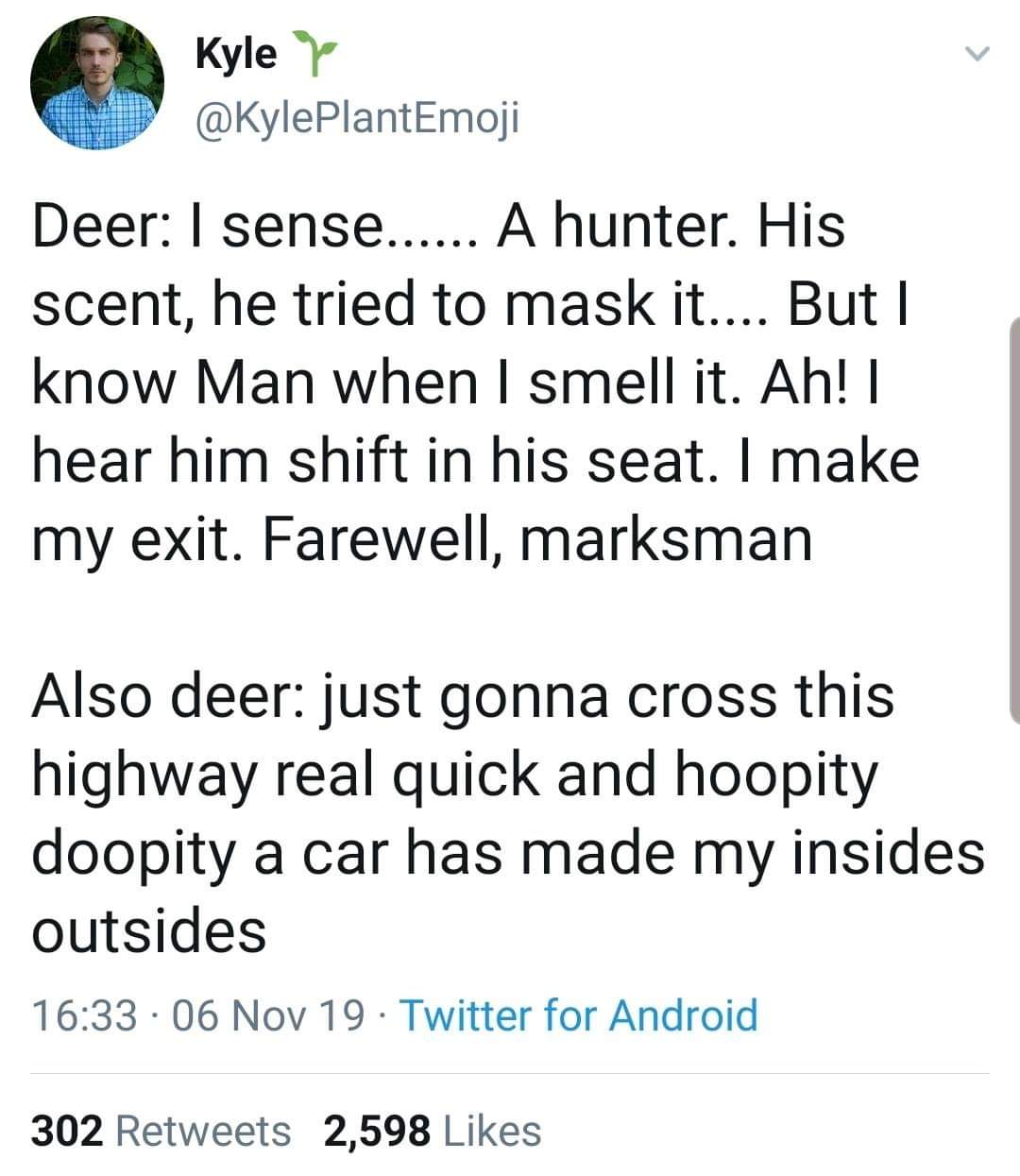The width and height of the screenshot is (1020, 1176).
Task: Tap the divider line above retweet count
Action: 510,1070
